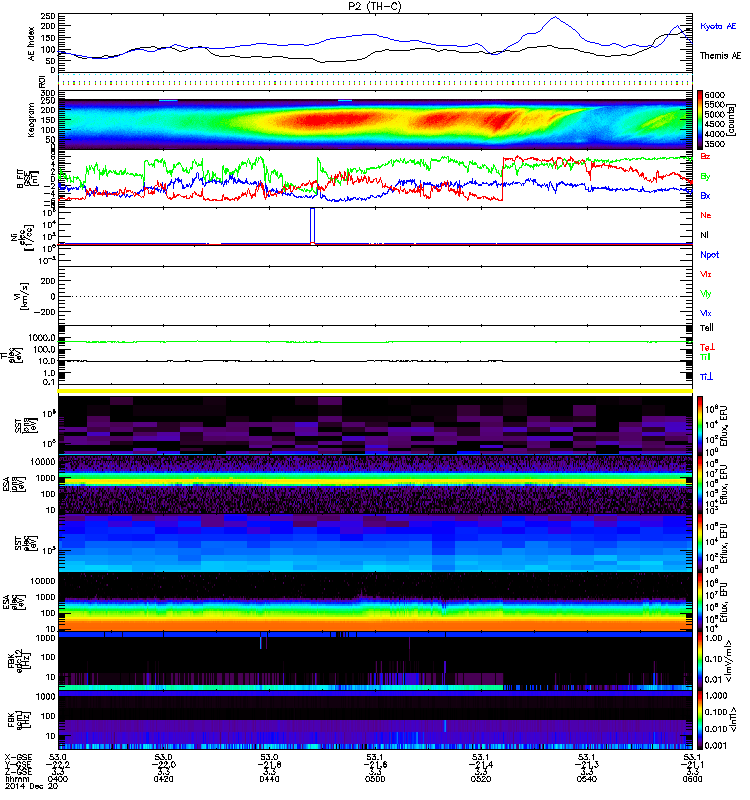
Task: Click the "[counts]" color bar unit label
Action: coord(732,120)
